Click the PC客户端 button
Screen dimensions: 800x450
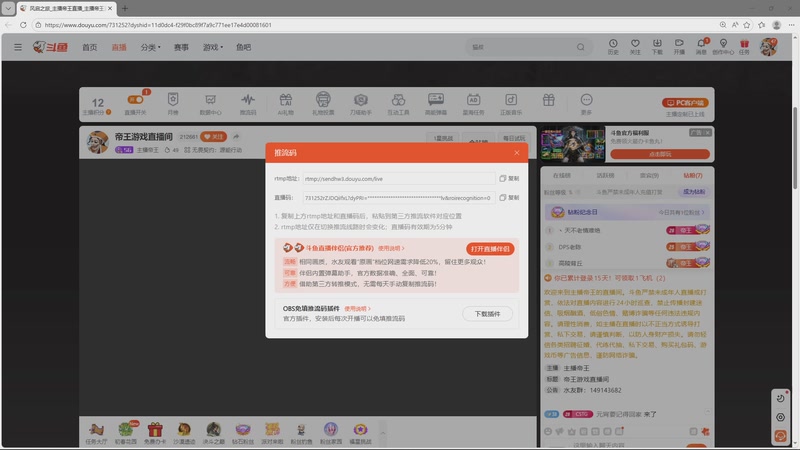[x=685, y=103]
